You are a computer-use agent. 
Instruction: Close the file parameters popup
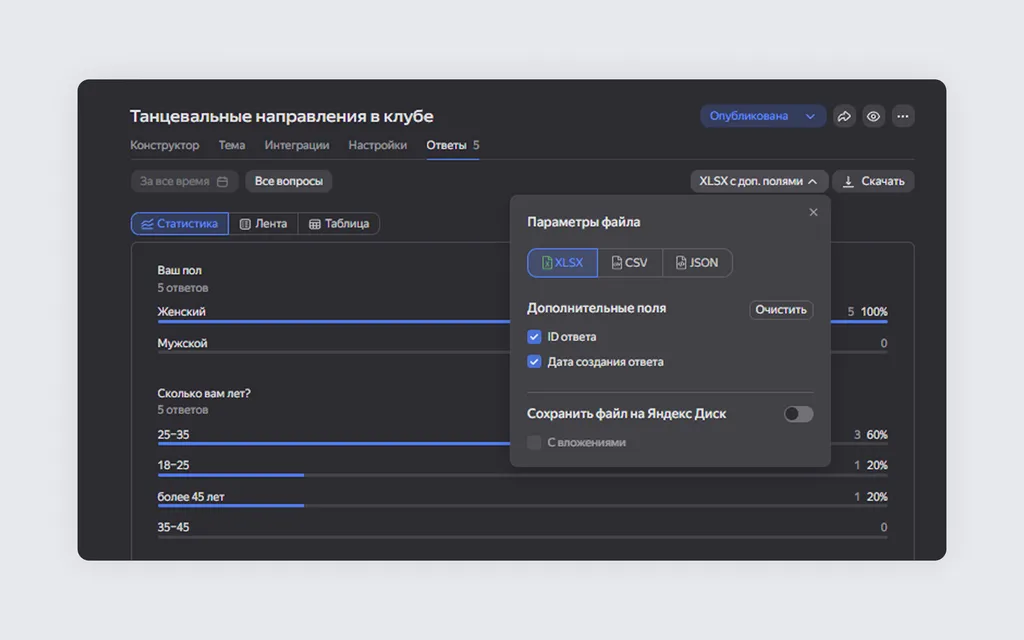pyautogui.click(x=813, y=212)
